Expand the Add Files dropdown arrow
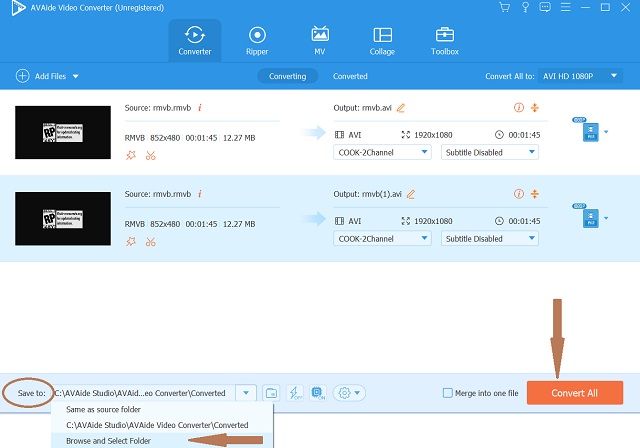The width and height of the screenshot is (640, 448). click(76, 76)
